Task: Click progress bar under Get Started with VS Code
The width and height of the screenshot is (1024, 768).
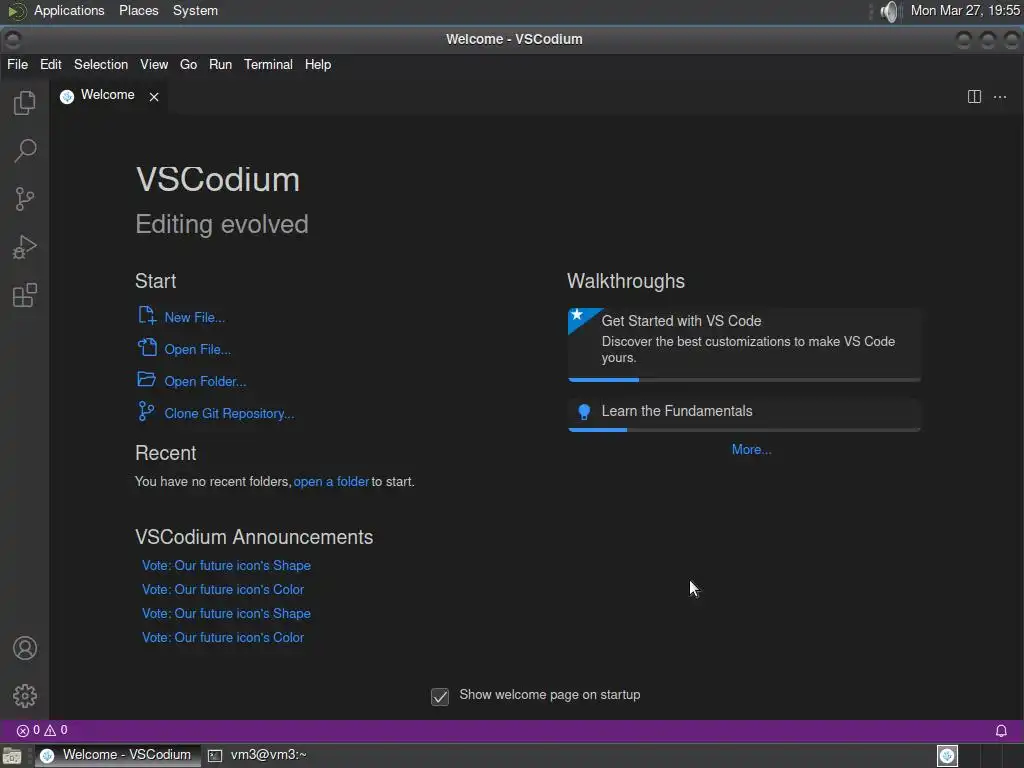Action: pos(744,379)
